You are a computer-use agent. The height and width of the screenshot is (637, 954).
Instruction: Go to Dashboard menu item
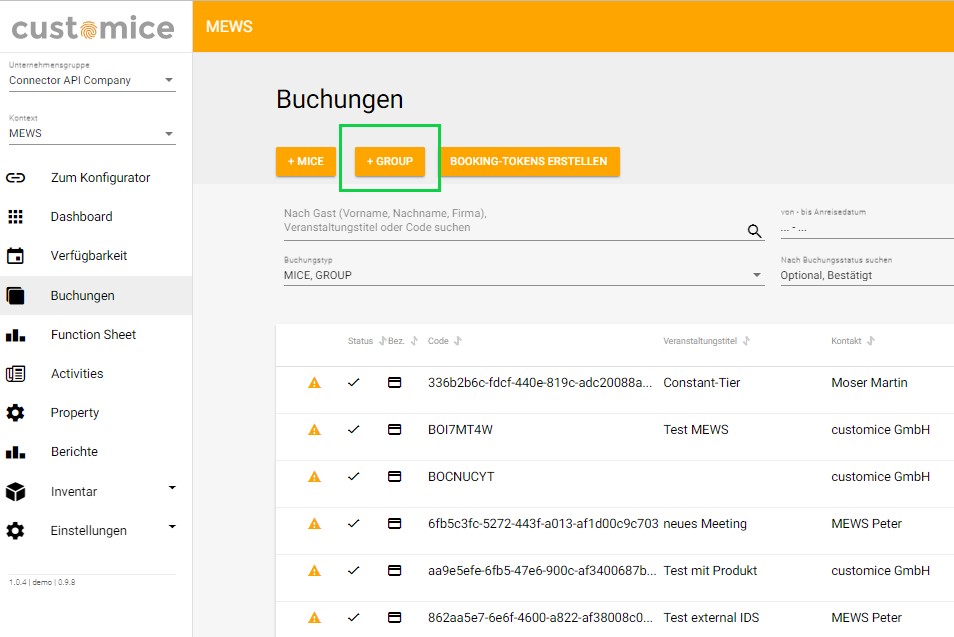[96, 217]
